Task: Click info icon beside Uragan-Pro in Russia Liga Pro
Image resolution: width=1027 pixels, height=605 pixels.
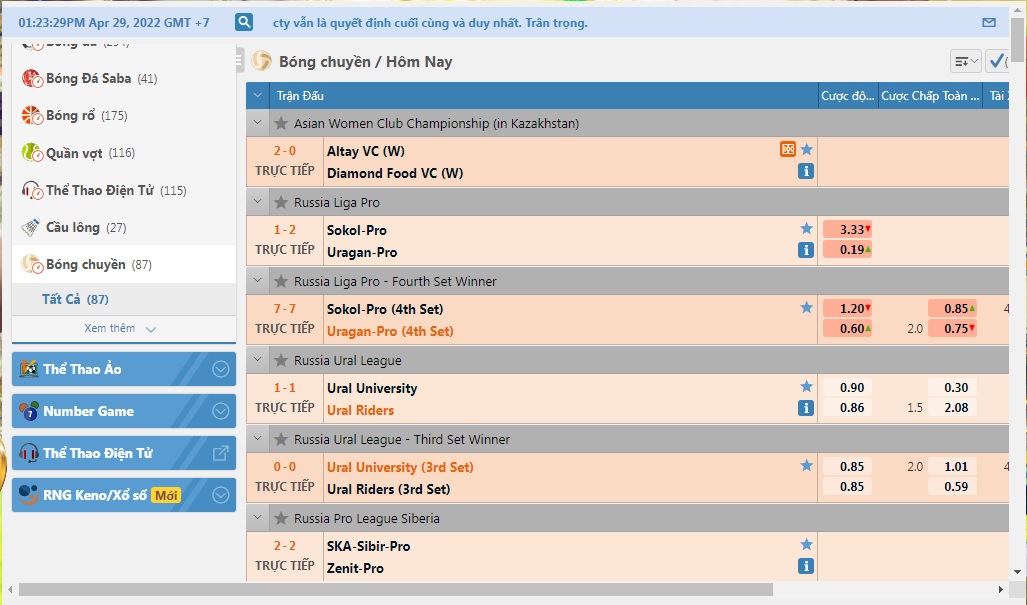Action: (806, 250)
